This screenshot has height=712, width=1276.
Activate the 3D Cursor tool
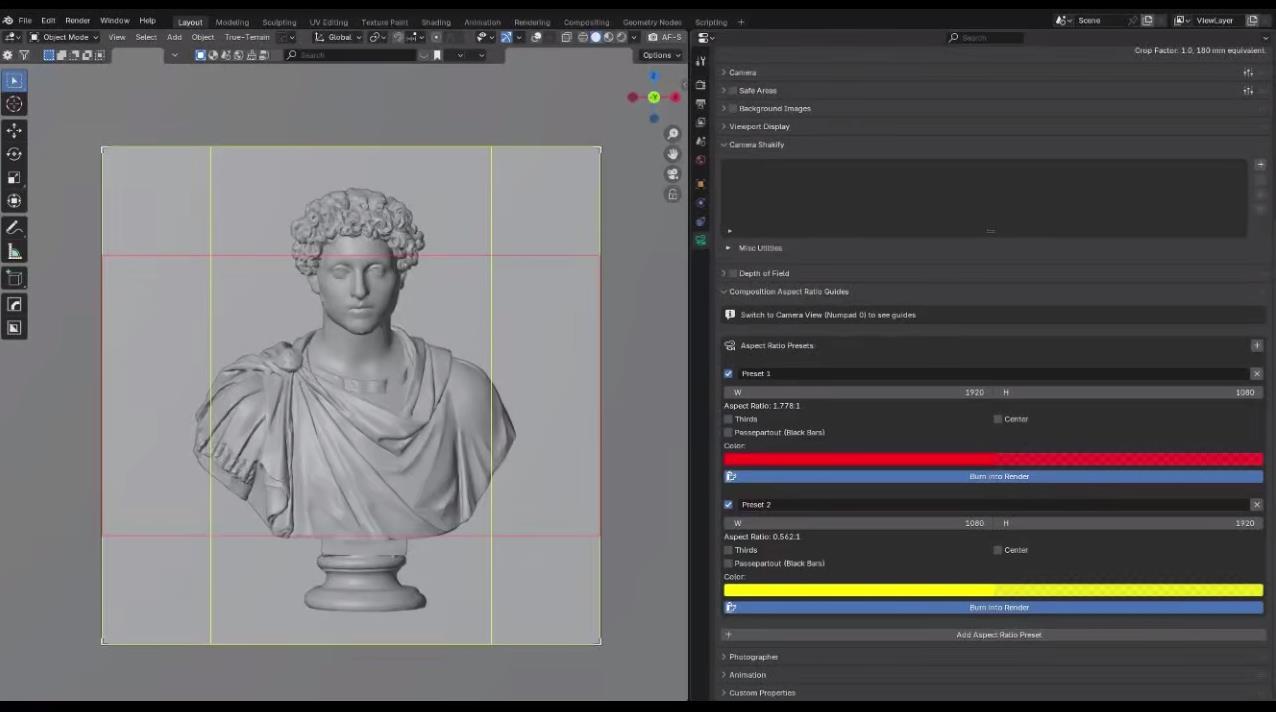(x=14, y=104)
